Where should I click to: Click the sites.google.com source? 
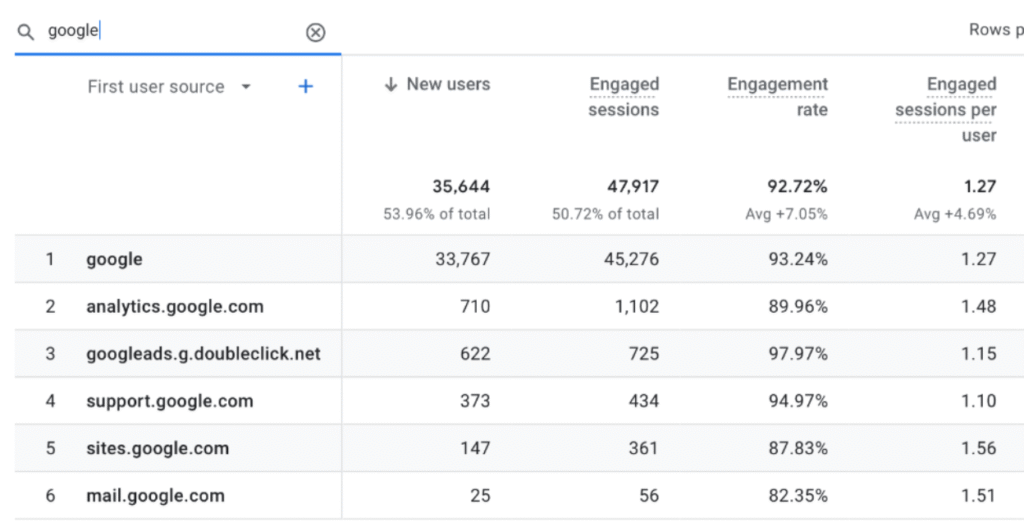click(x=157, y=448)
